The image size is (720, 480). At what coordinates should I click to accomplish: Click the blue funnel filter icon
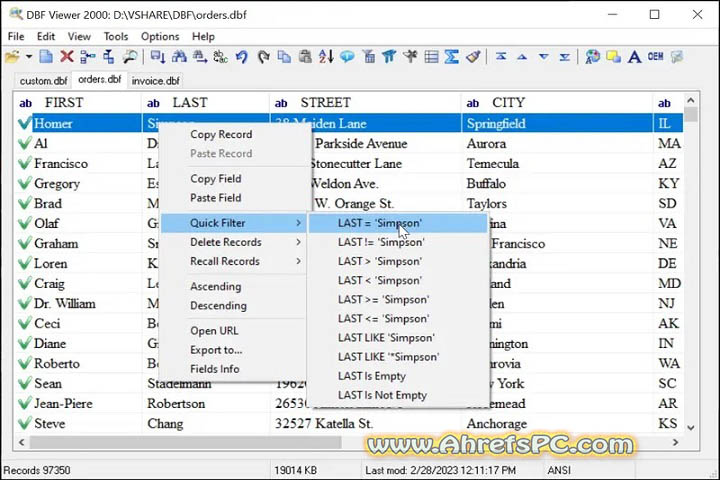[389, 57]
